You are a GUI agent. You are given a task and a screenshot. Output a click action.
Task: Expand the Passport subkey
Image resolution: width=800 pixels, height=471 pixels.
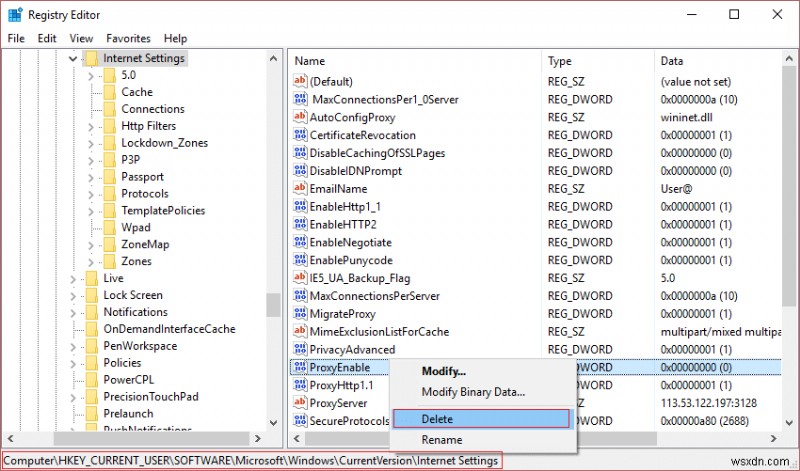(91, 177)
